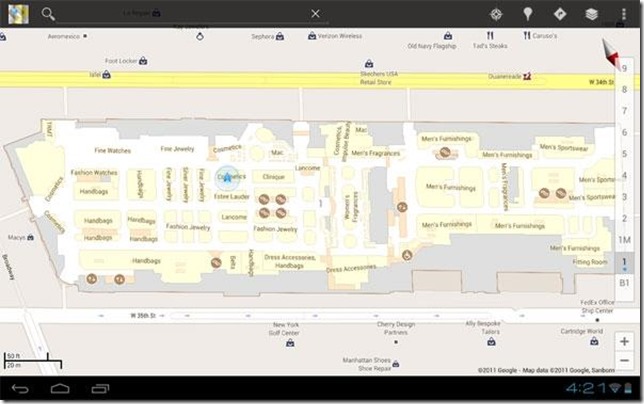Tap the FedEx Office Ship Center label
644x404 pixels.
[x=597, y=306]
